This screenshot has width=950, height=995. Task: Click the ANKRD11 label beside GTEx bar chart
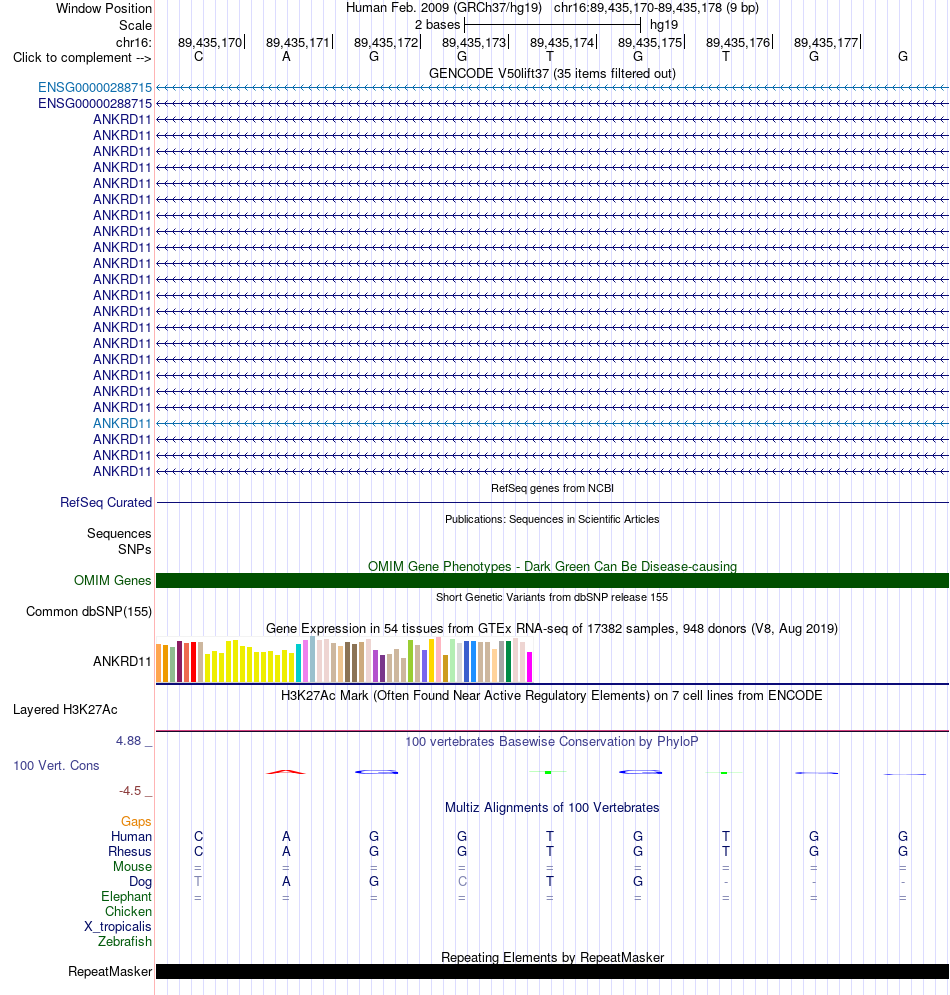click(122, 661)
